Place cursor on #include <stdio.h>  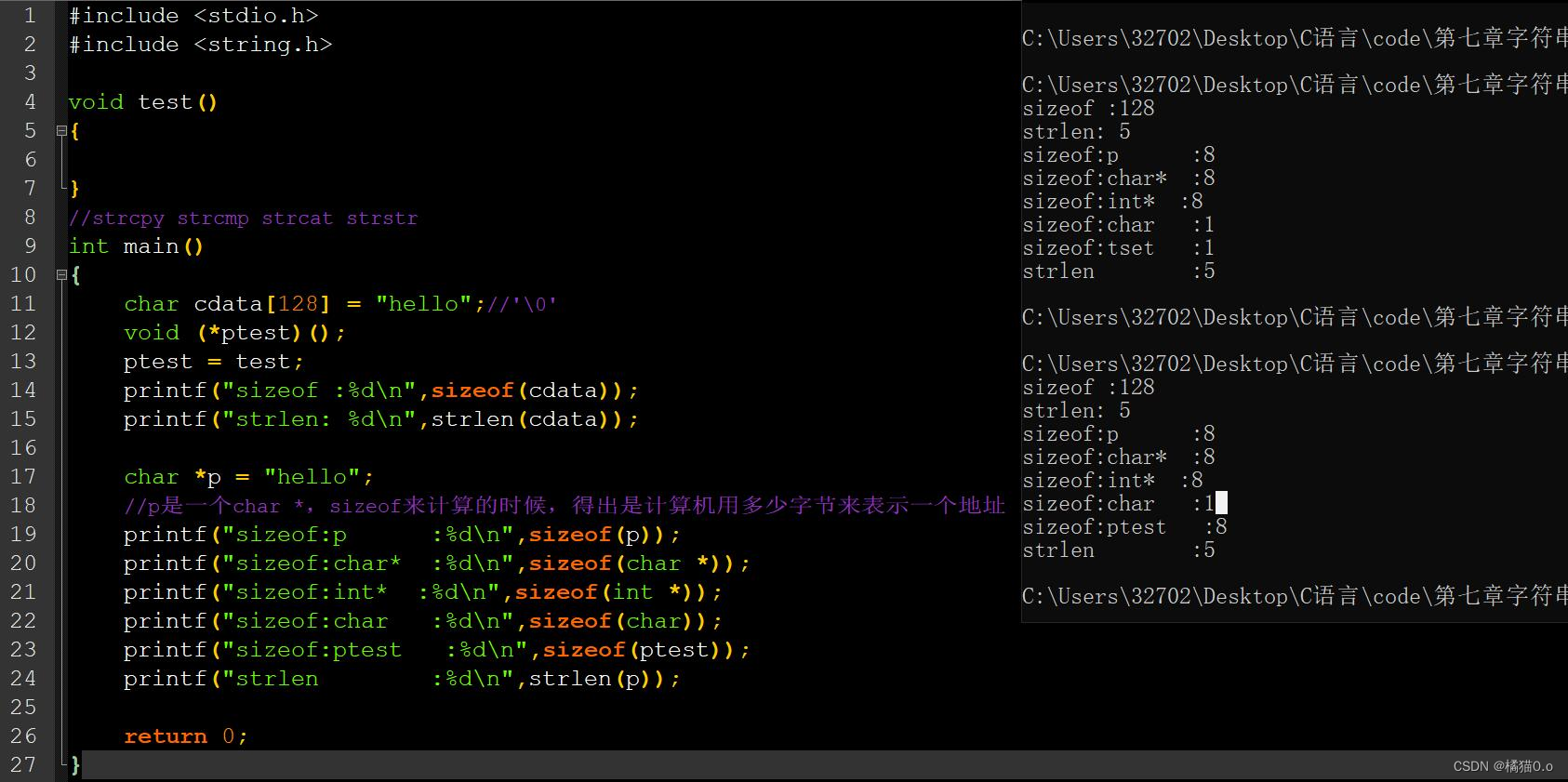193,16
